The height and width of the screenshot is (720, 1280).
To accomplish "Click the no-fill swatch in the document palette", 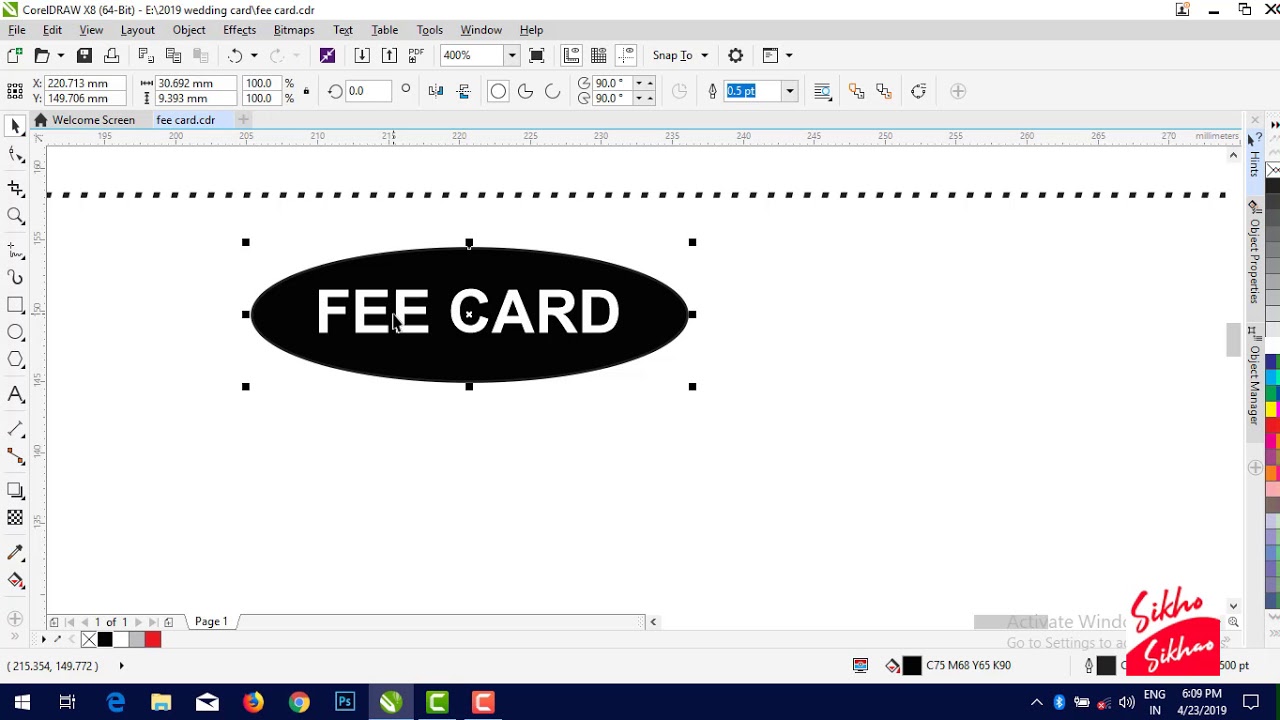I will click(89, 640).
